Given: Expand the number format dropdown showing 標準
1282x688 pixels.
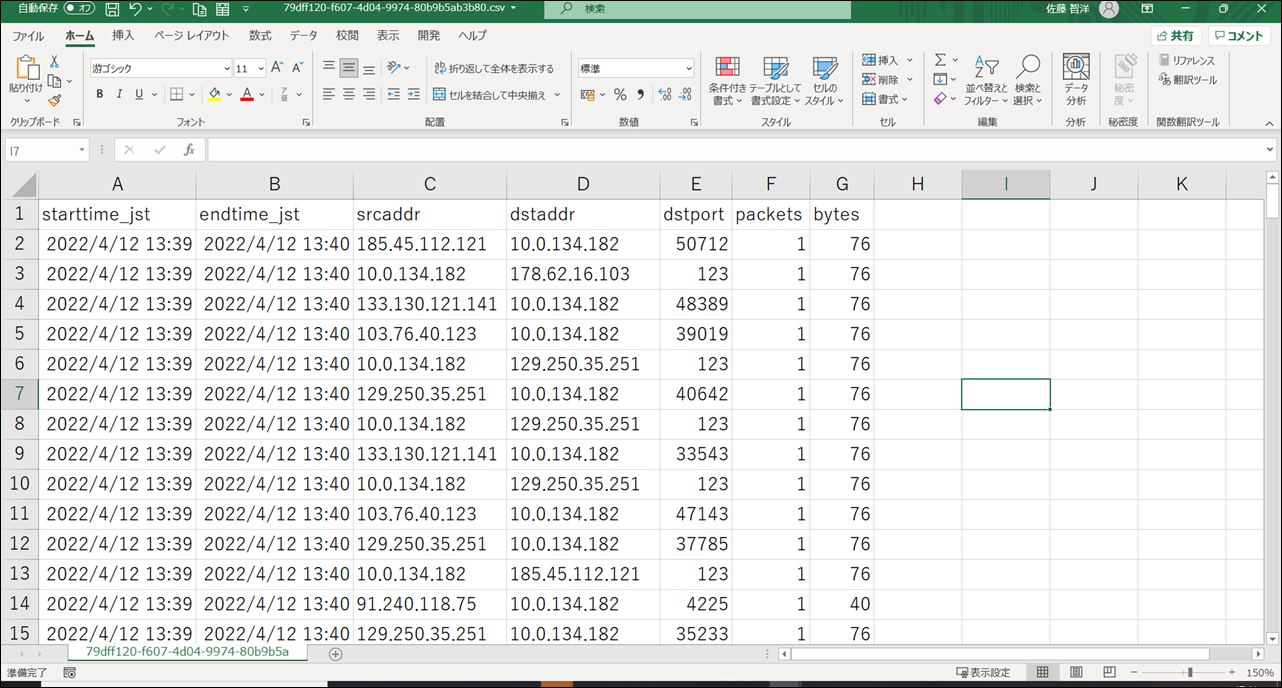Looking at the screenshot, I should pos(688,69).
